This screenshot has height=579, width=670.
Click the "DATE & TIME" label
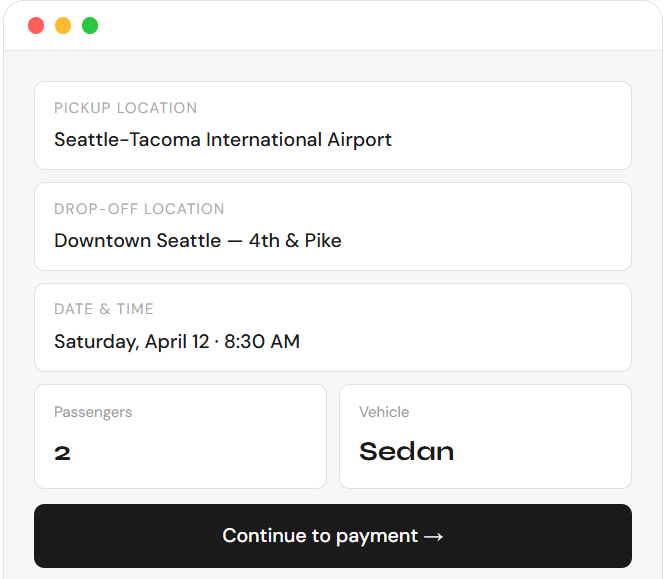pyautogui.click(x=104, y=309)
